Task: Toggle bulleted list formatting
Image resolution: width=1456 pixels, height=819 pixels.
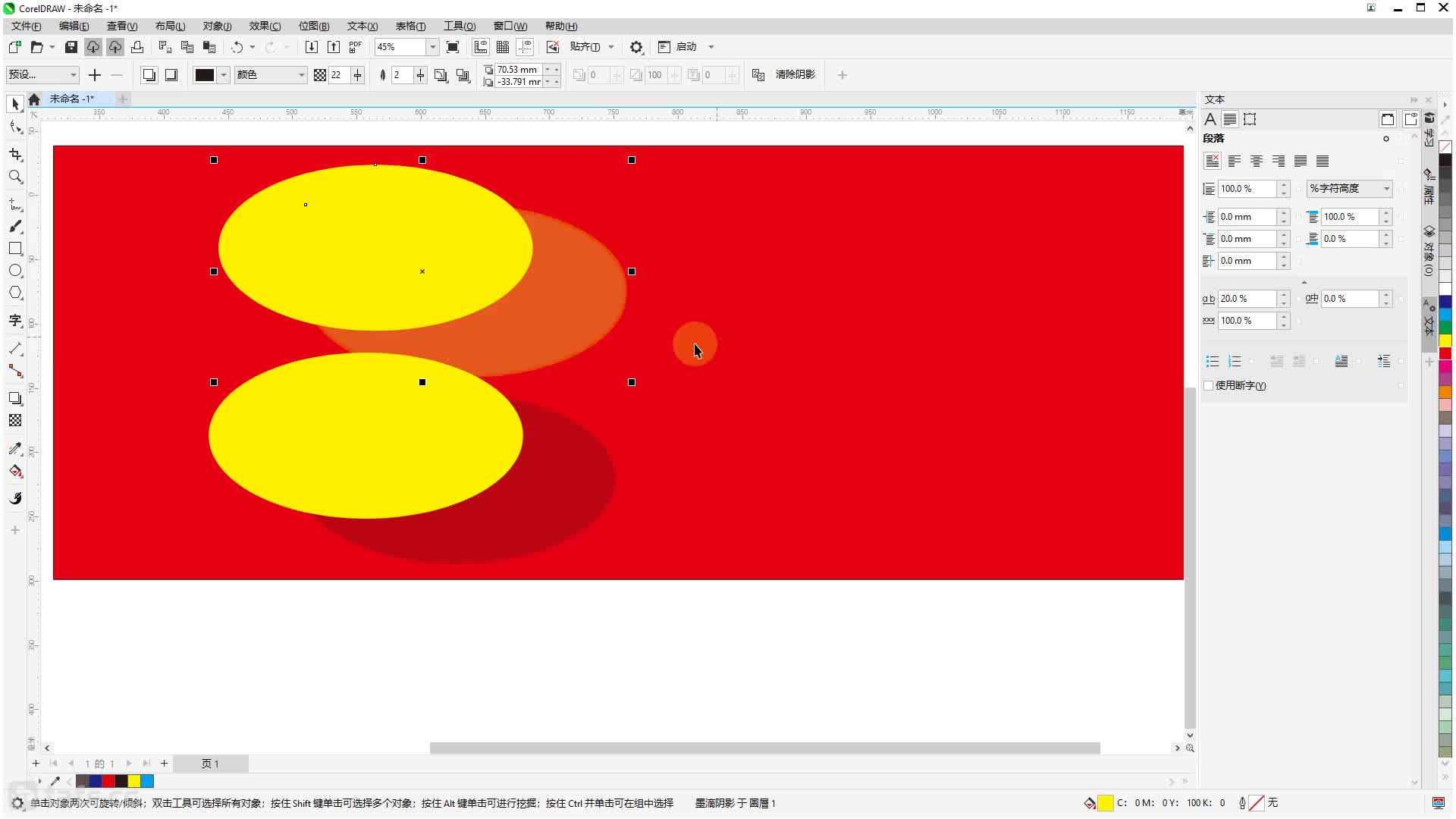Action: pos(1213,361)
